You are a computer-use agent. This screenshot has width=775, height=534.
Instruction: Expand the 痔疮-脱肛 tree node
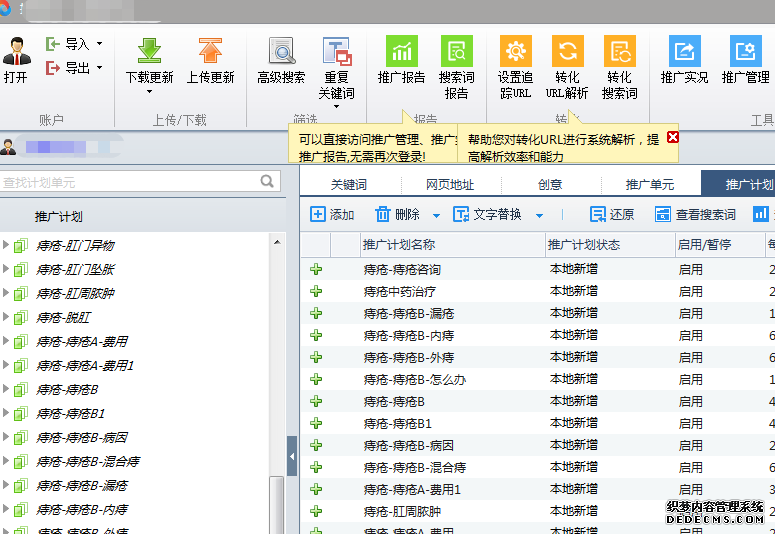tap(6, 317)
